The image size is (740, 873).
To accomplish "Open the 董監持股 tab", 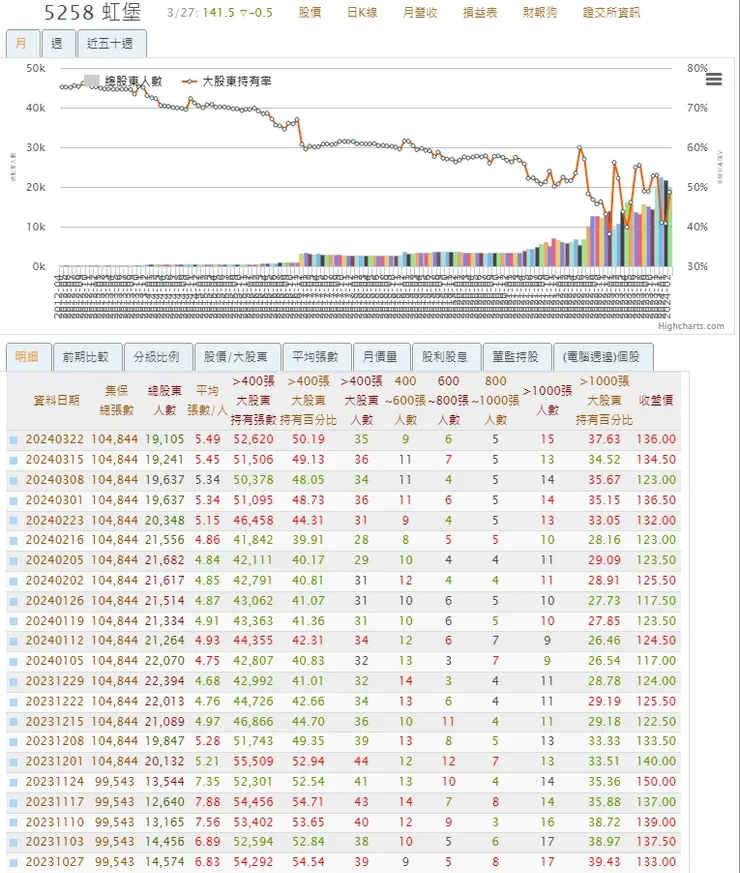I will coord(516,356).
